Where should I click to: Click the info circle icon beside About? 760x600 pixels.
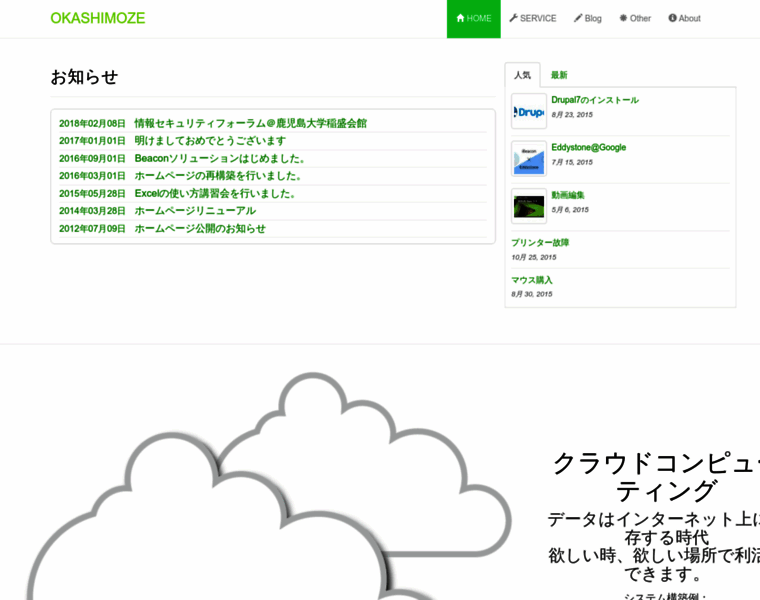point(672,18)
